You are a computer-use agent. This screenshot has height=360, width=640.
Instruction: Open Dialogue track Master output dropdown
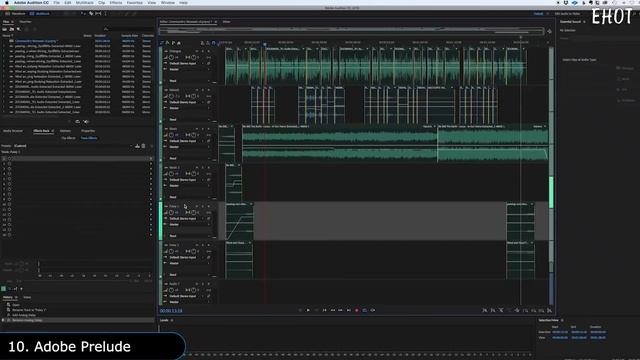click(x=189, y=69)
